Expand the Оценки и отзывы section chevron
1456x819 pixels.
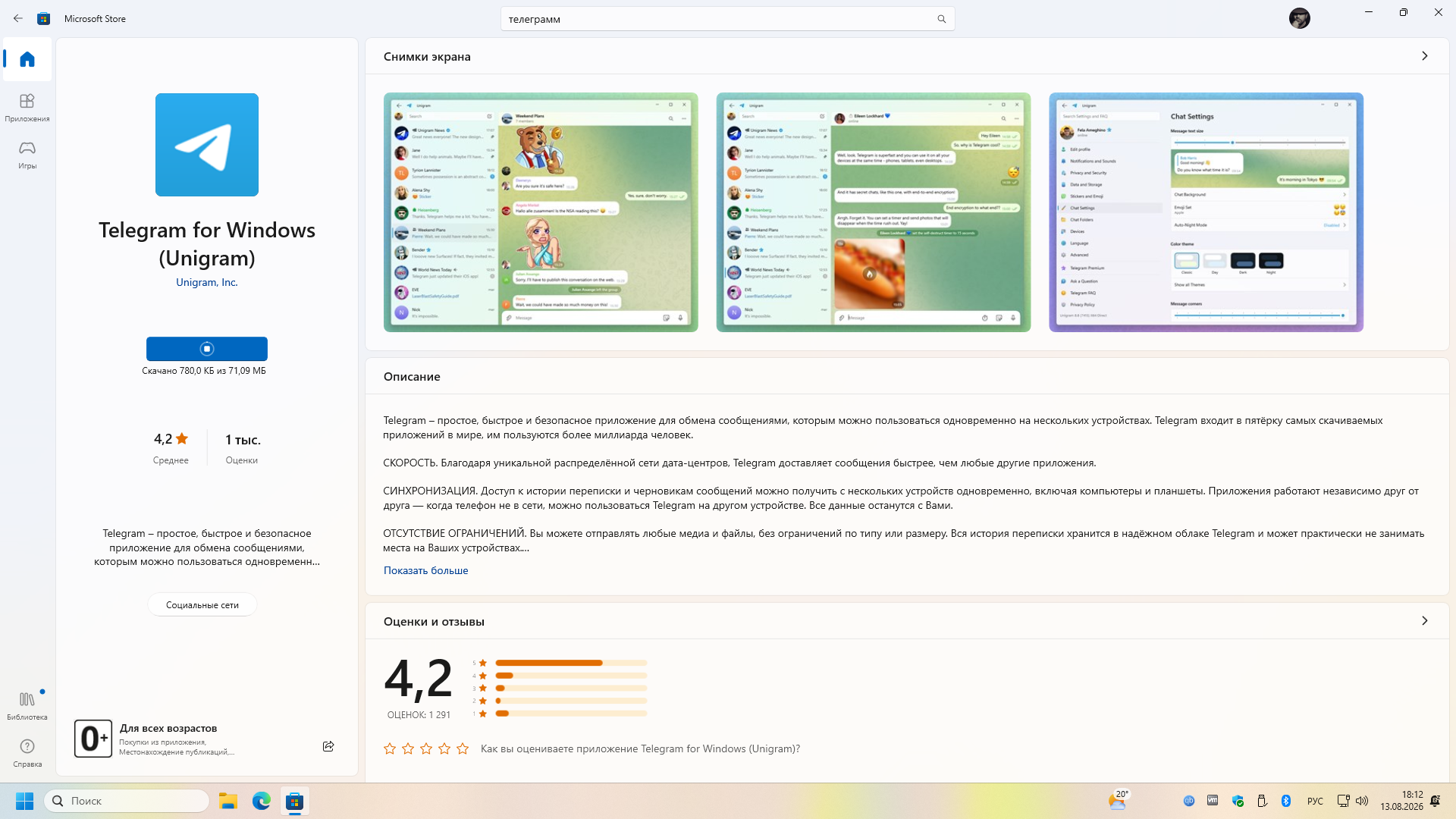1424,620
